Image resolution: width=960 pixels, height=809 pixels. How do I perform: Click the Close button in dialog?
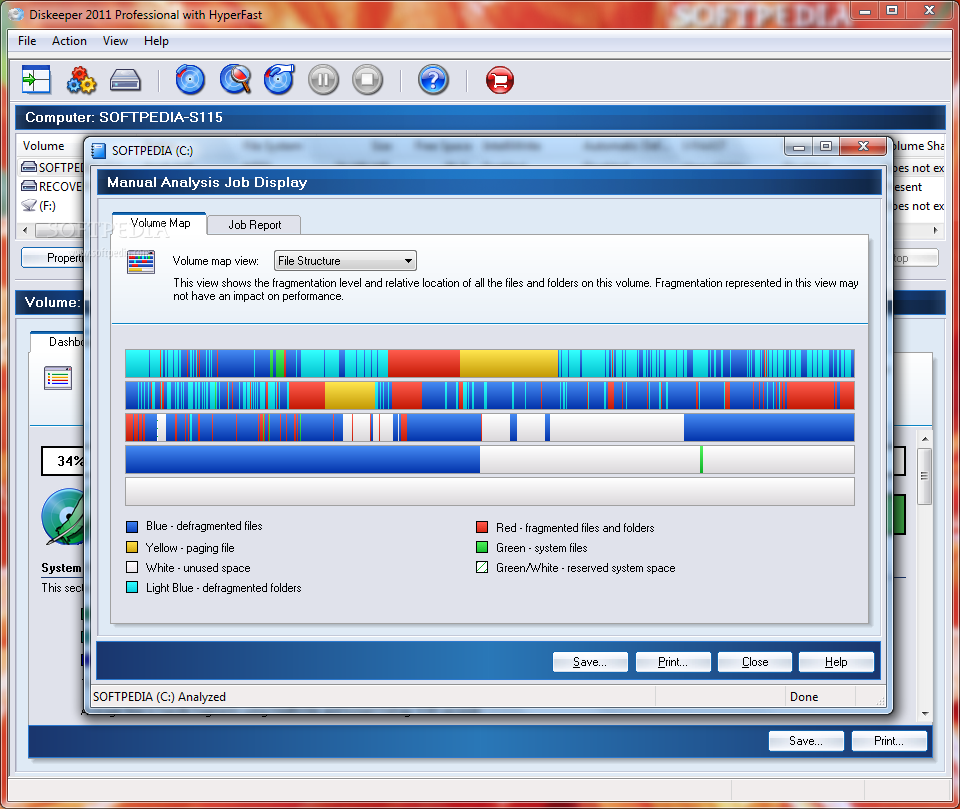[755, 662]
